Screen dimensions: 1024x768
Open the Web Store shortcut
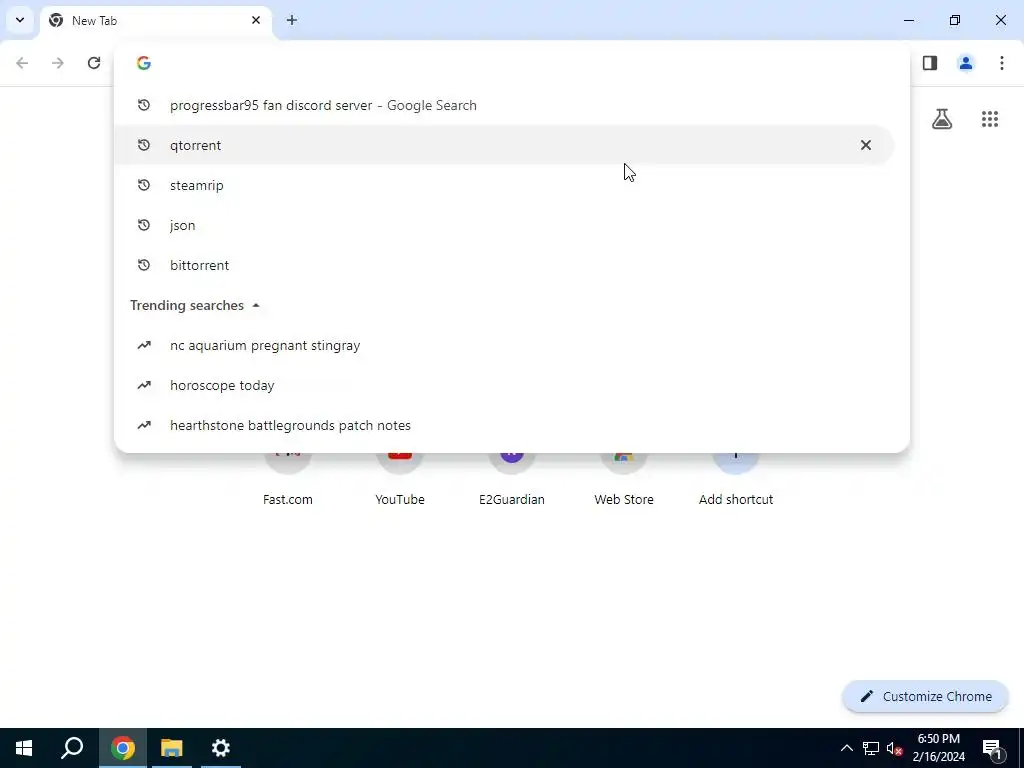click(624, 480)
